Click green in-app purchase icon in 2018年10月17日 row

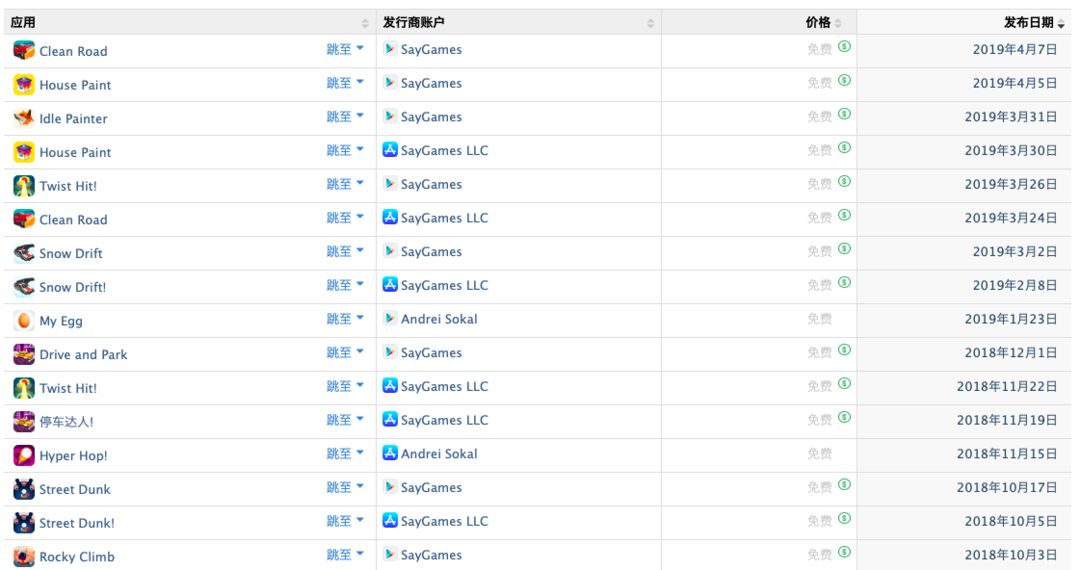(844, 485)
